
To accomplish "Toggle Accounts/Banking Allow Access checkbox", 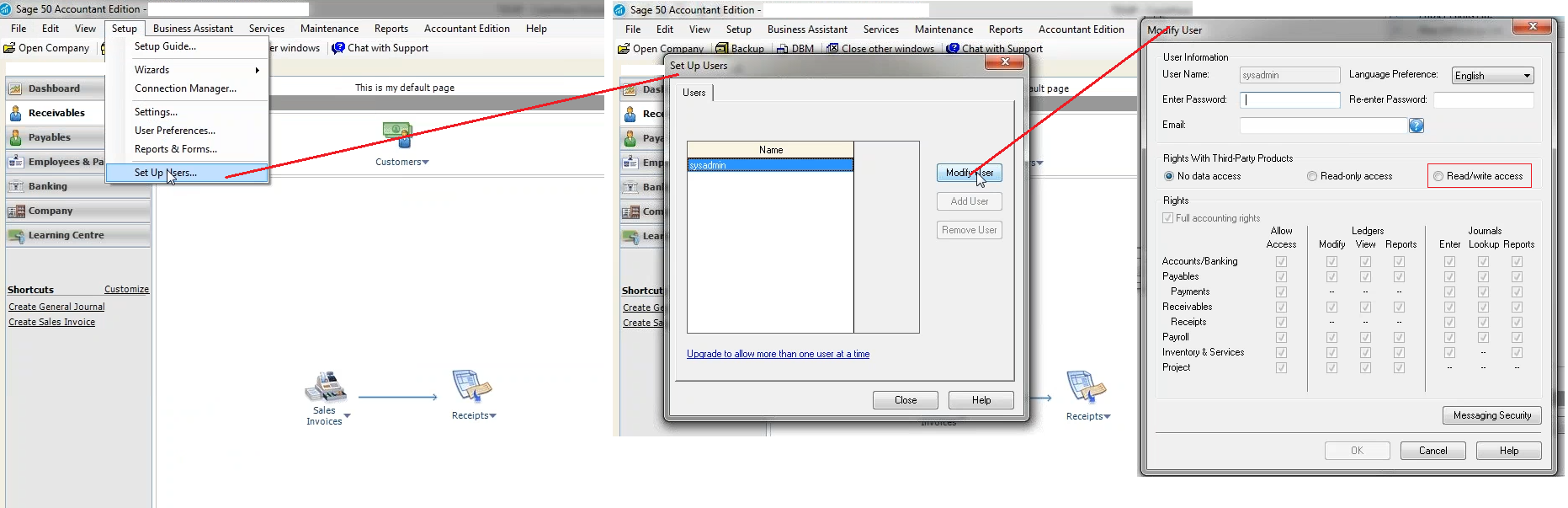I will [x=1281, y=262].
